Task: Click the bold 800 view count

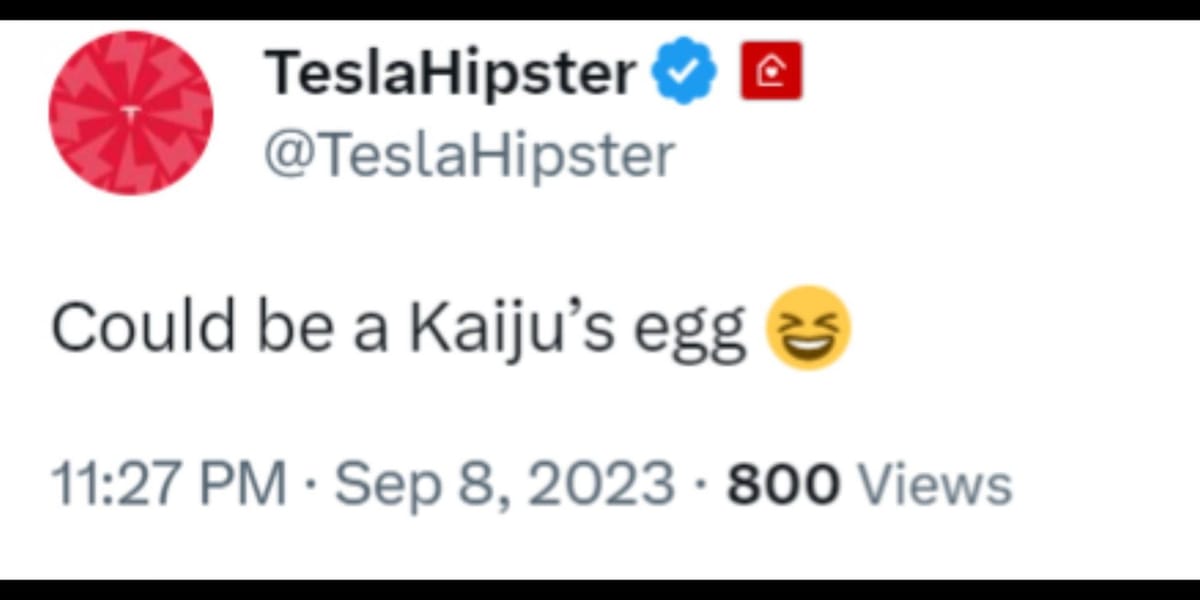Action: pyautogui.click(x=783, y=485)
